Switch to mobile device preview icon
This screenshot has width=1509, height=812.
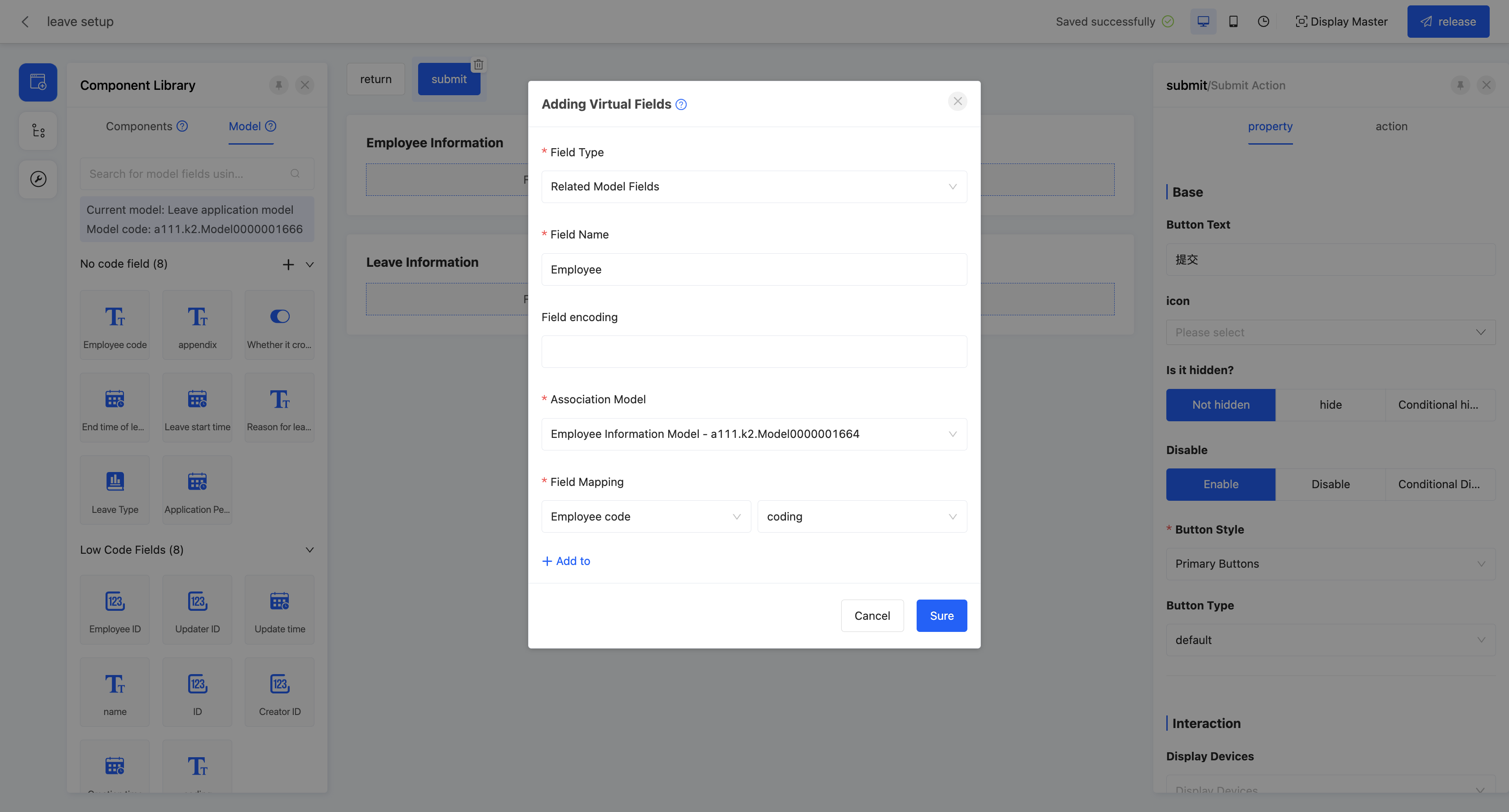point(1233,22)
